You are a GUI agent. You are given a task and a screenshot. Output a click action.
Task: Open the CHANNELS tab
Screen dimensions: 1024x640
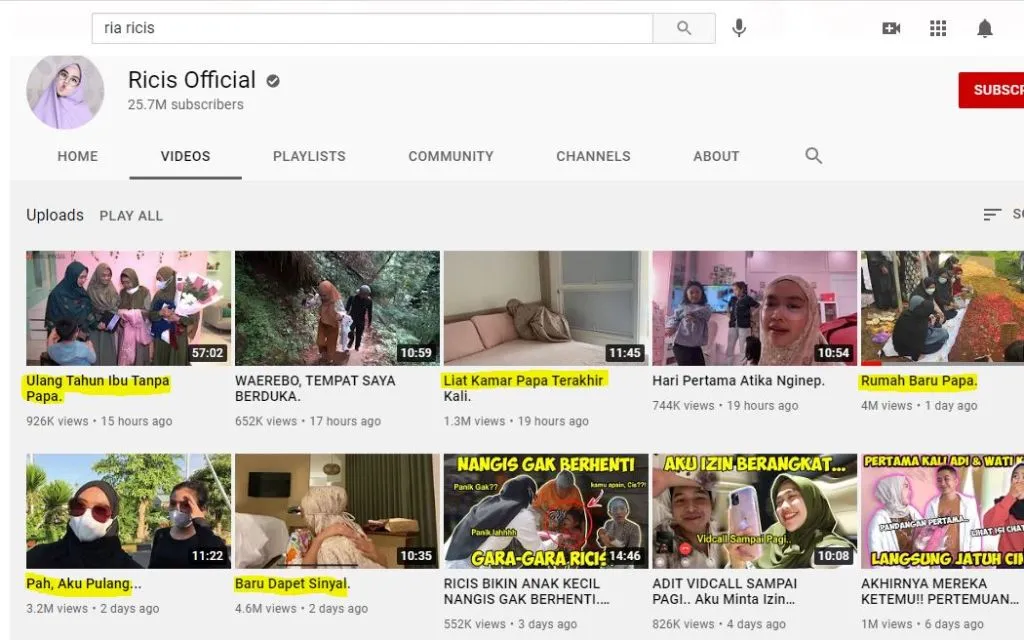tap(593, 156)
